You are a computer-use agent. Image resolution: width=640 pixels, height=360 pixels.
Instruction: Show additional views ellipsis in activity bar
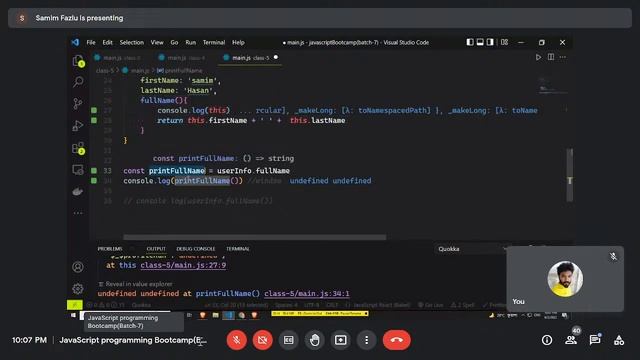pos(78,213)
